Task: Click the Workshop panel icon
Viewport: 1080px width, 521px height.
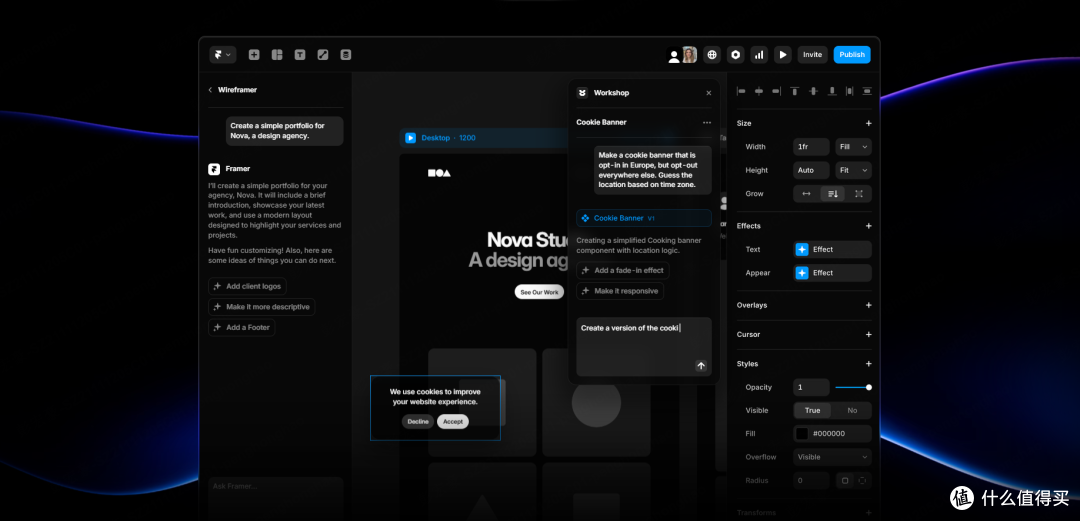Action: coord(583,93)
